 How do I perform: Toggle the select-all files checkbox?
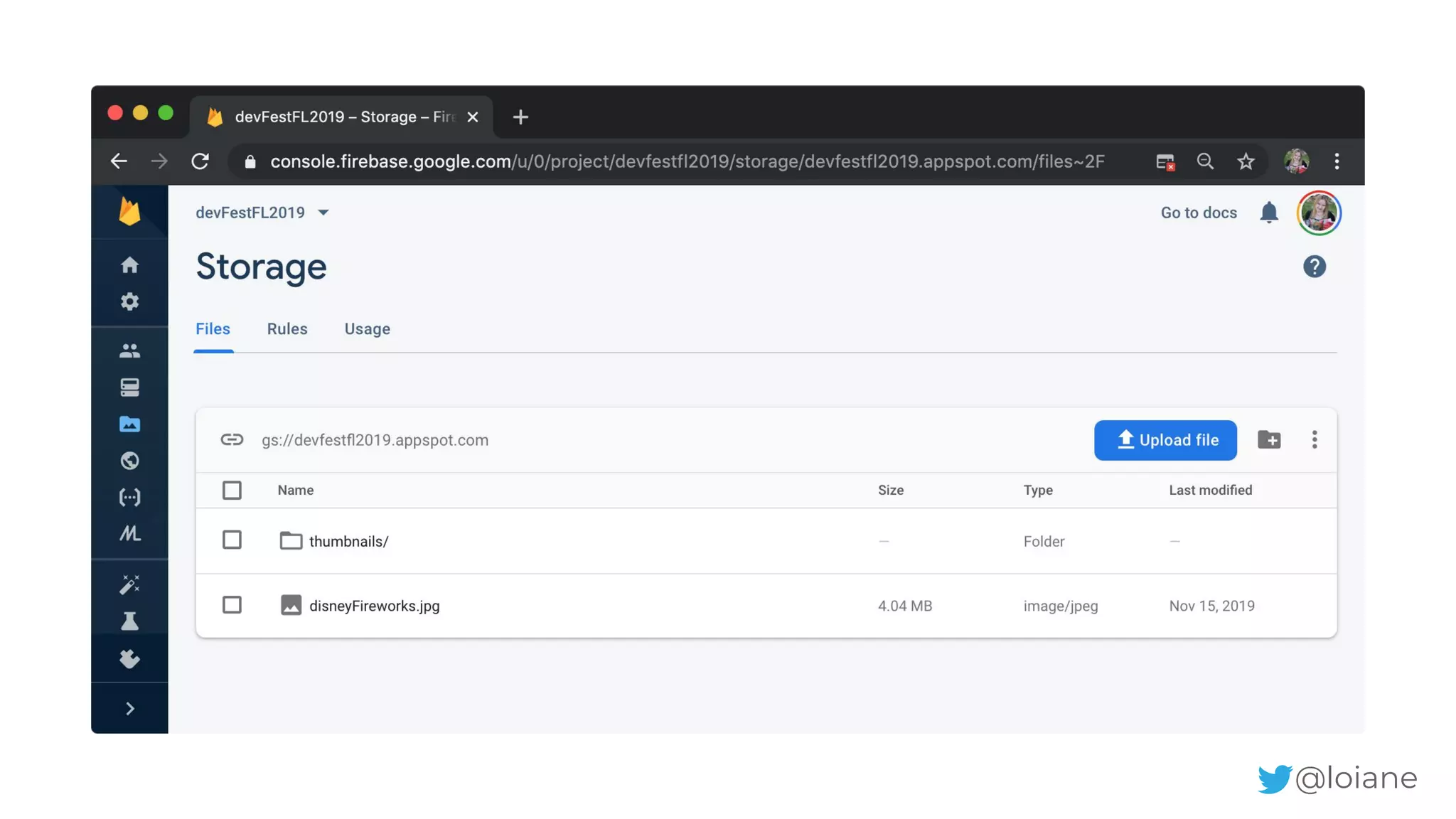(232, 491)
